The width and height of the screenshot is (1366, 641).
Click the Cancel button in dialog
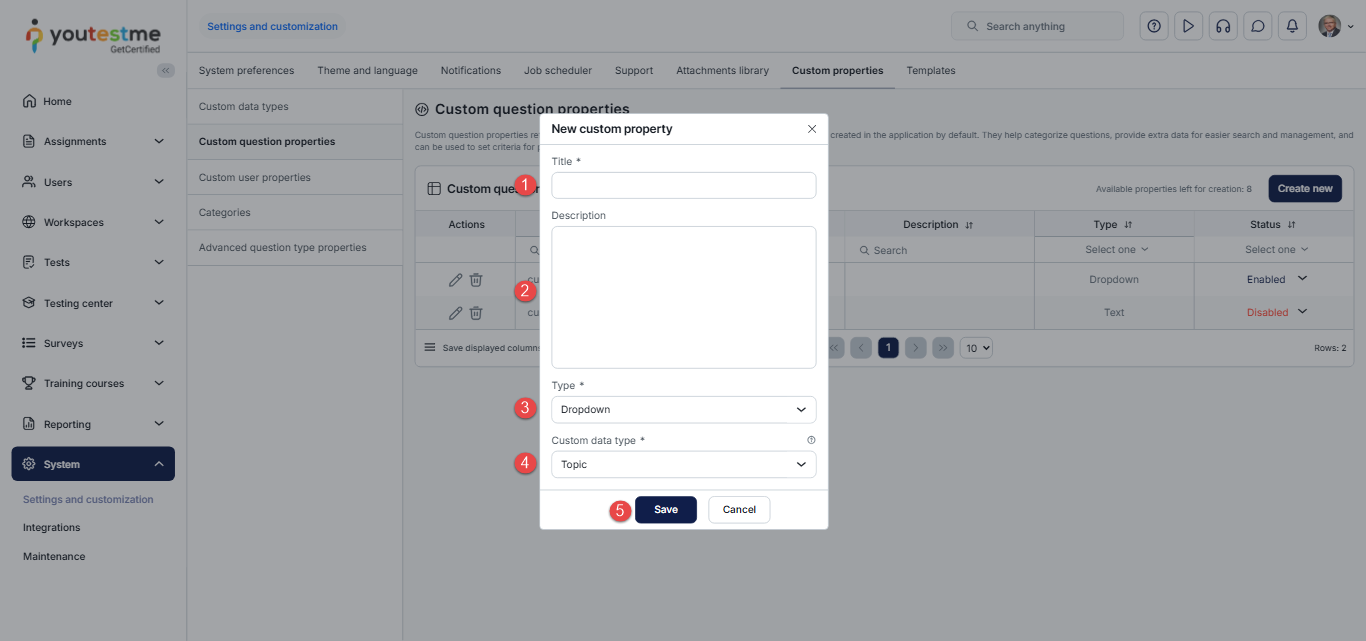click(x=739, y=509)
